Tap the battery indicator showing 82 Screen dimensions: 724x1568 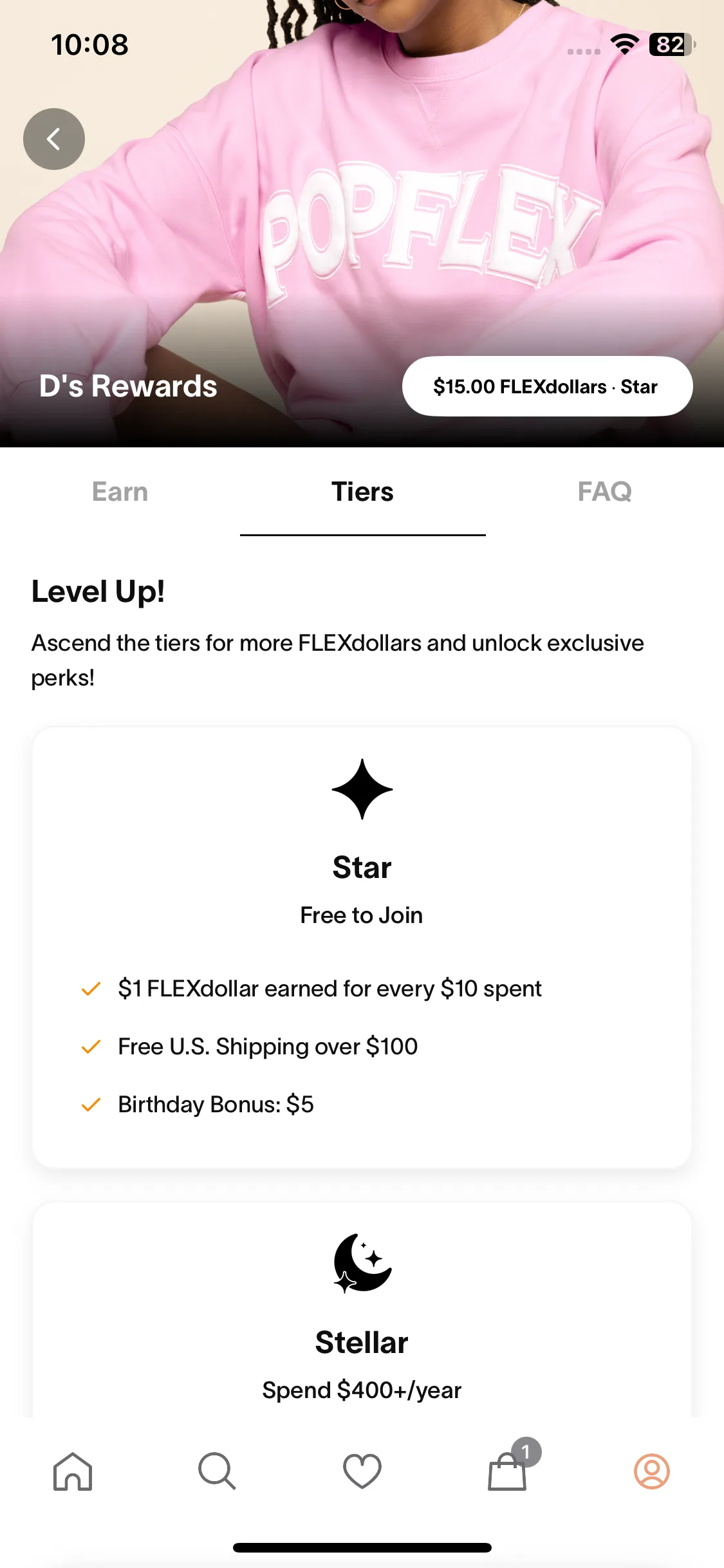pos(673,44)
